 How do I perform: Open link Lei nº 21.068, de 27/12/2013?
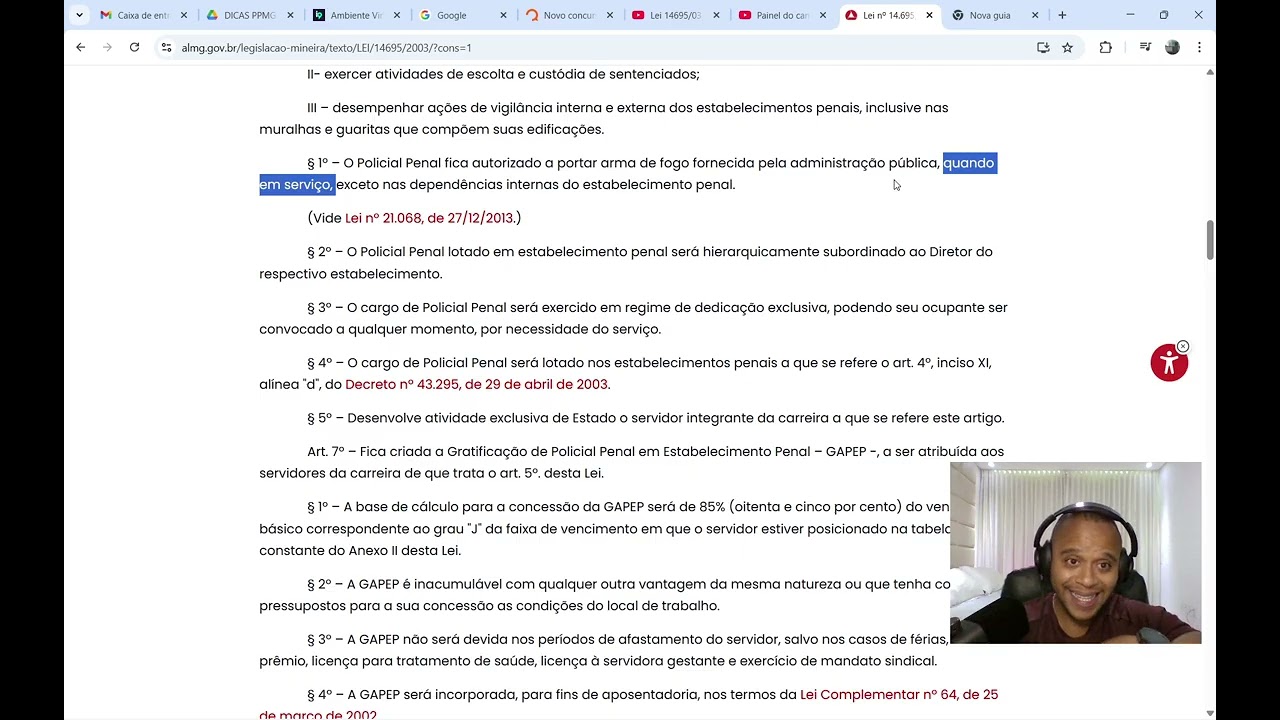pyautogui.click(x=429, y=218)
